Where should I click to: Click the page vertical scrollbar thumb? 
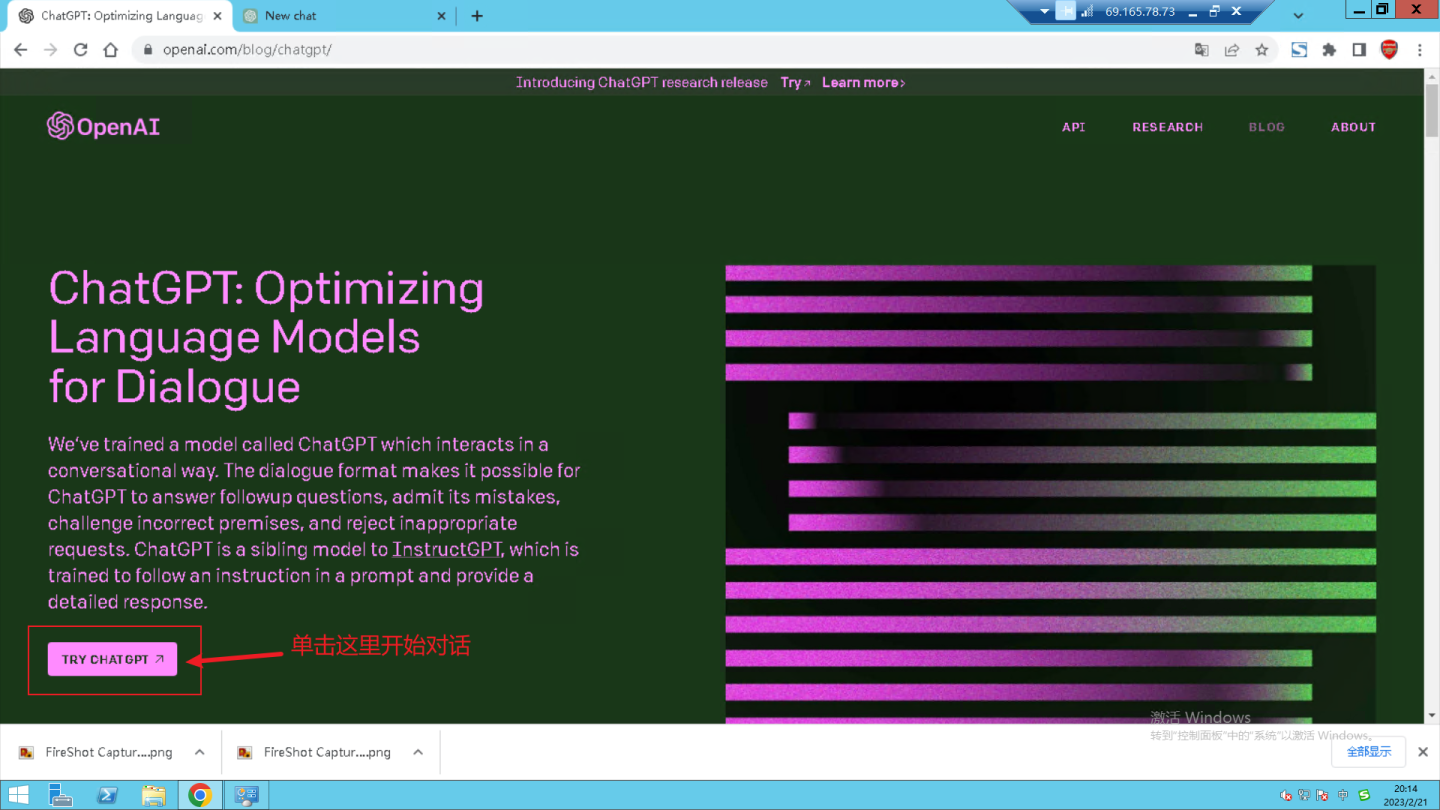1431,112
